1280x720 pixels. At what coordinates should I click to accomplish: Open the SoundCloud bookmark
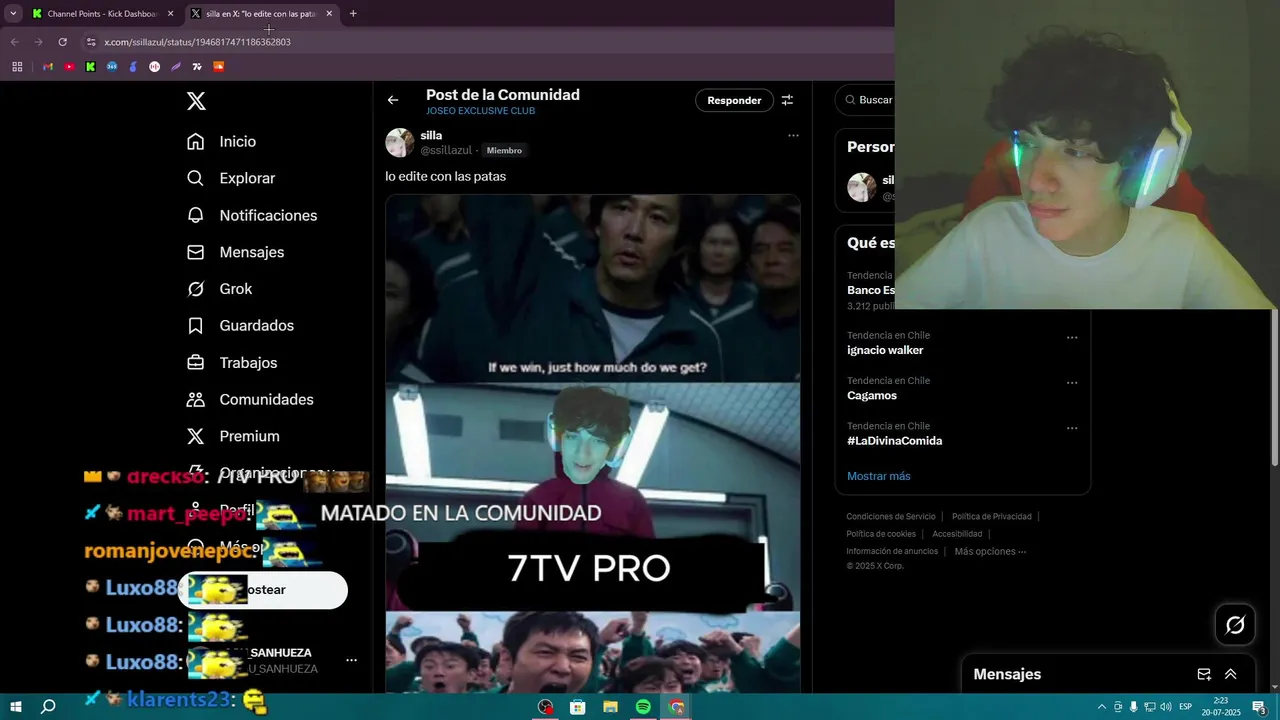pos(219,67)
